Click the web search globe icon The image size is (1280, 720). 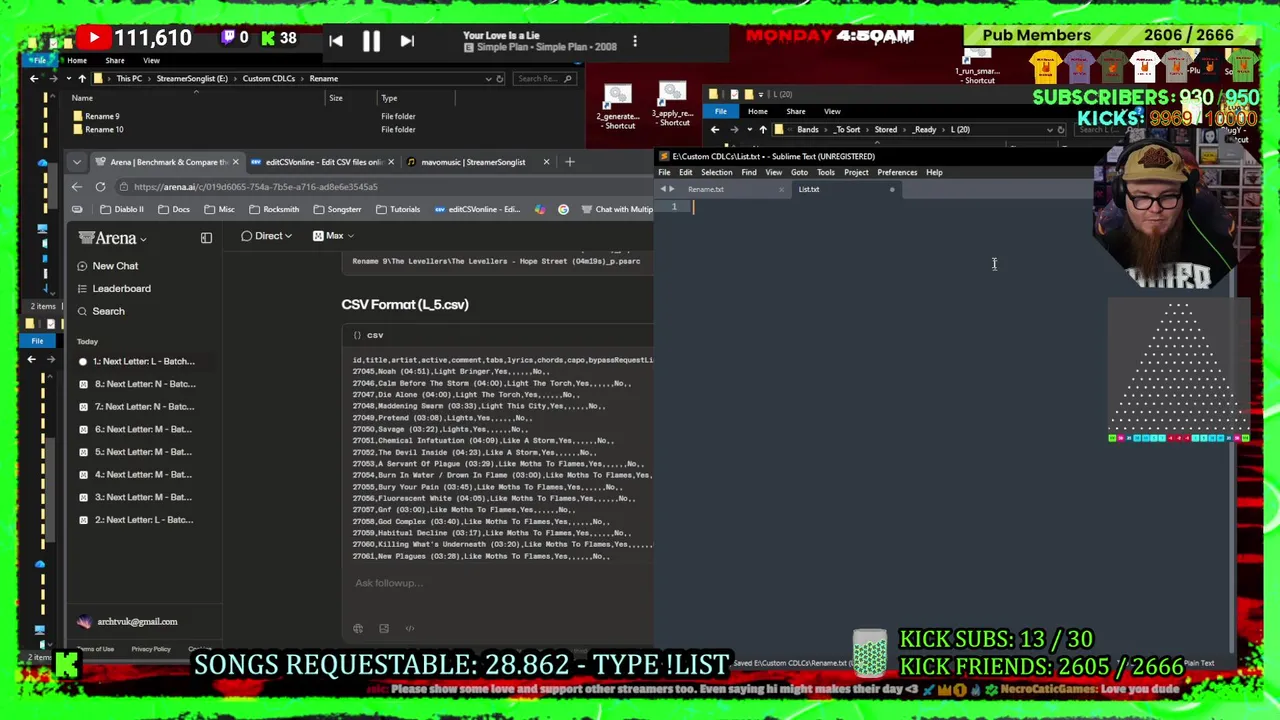coord(358,629)
